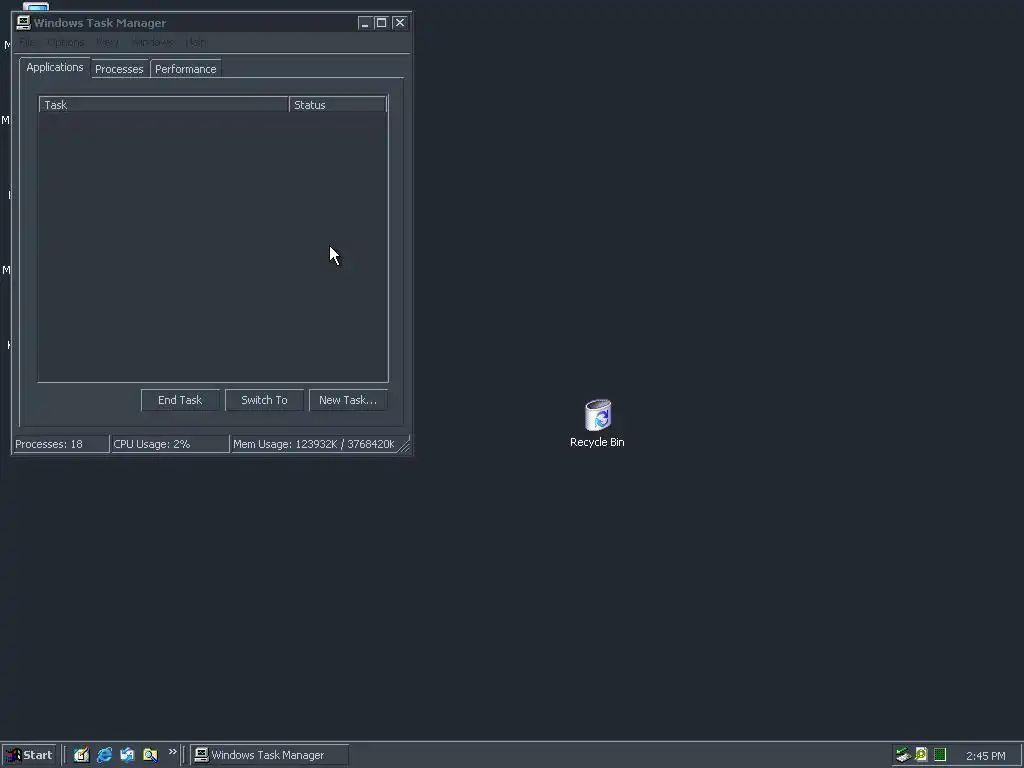1024x768 pixels.
Task: Click the Switch To button
Action: point(264,400)
